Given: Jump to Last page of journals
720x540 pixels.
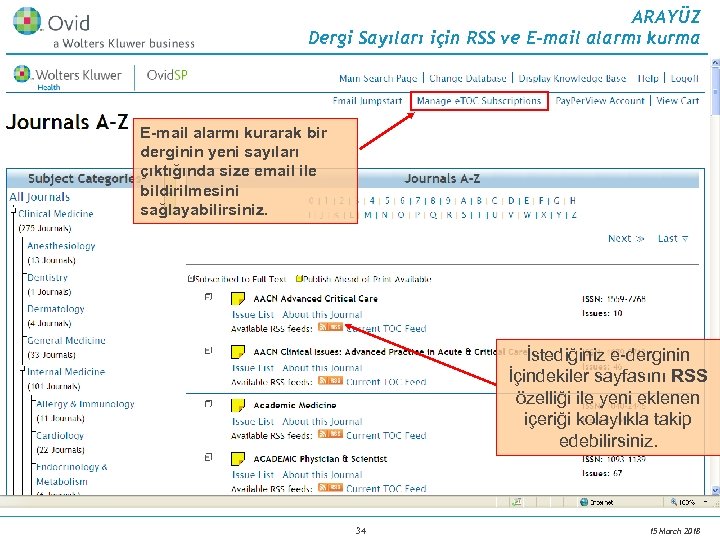Looking at the screenshot, I should coord(673,238).
